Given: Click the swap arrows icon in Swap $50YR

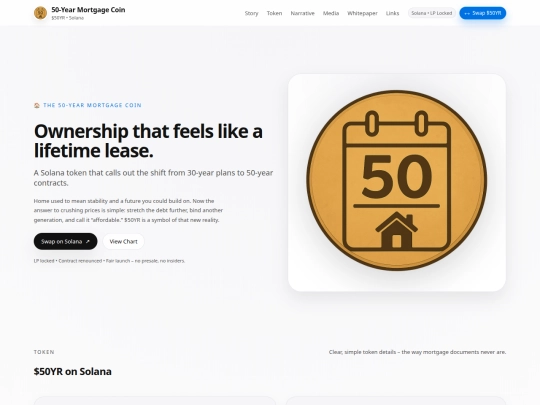Looking at the screenshot, I should tap(467, 13).
